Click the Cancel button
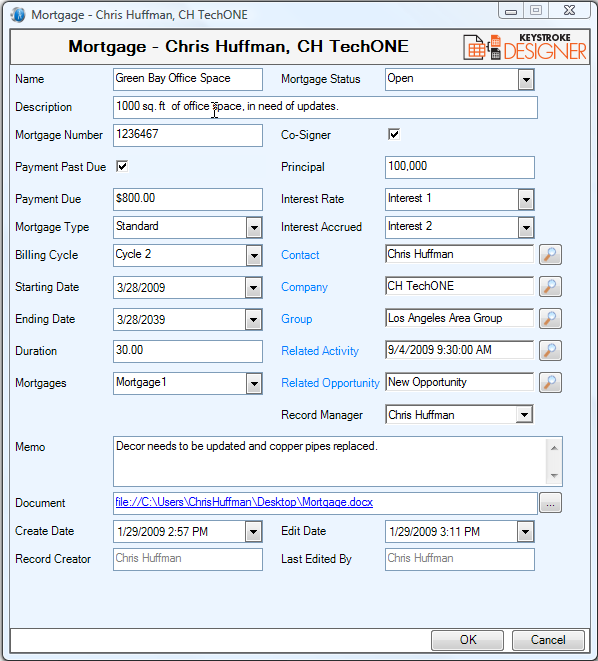The width and height of the screenshot is (598, 661). point(548,640)
